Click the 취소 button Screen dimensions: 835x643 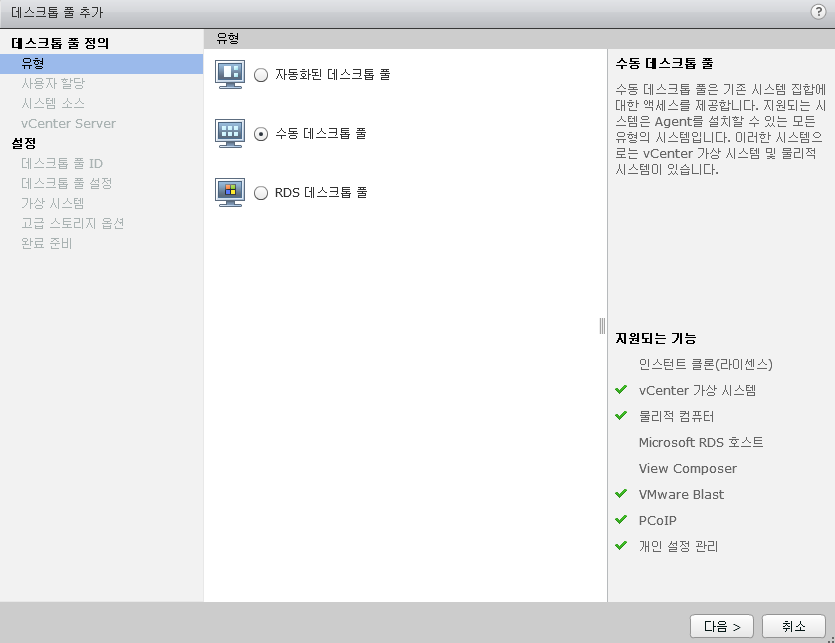[x=793, y=626]
